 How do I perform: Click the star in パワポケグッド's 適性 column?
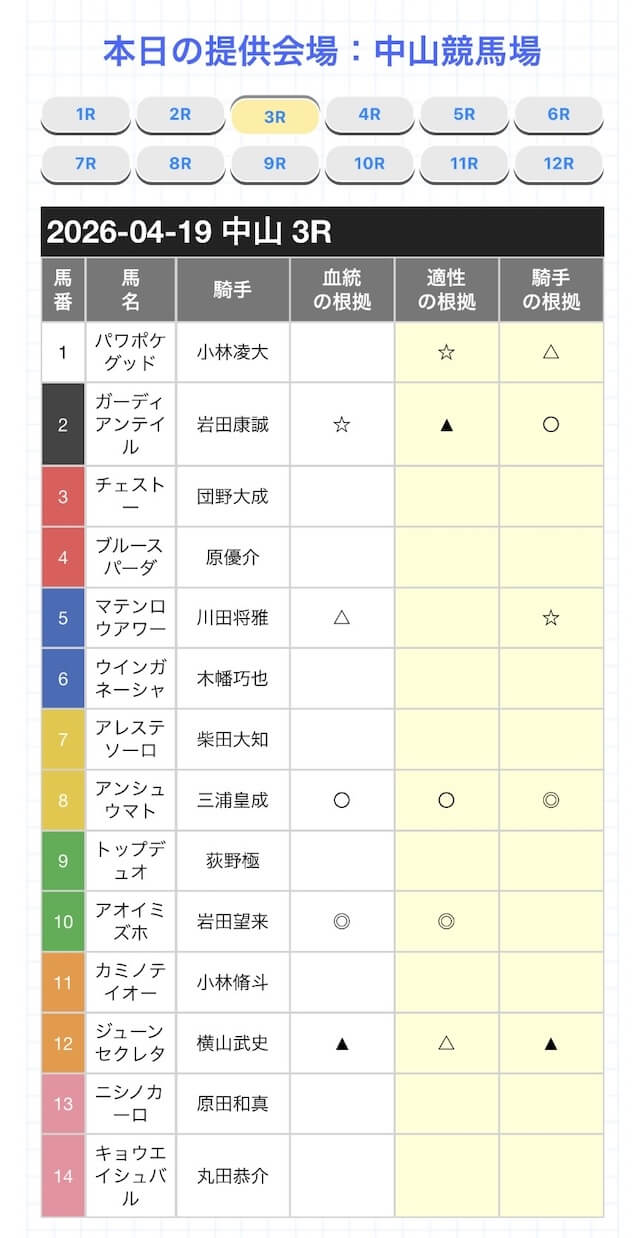point(447,352)
